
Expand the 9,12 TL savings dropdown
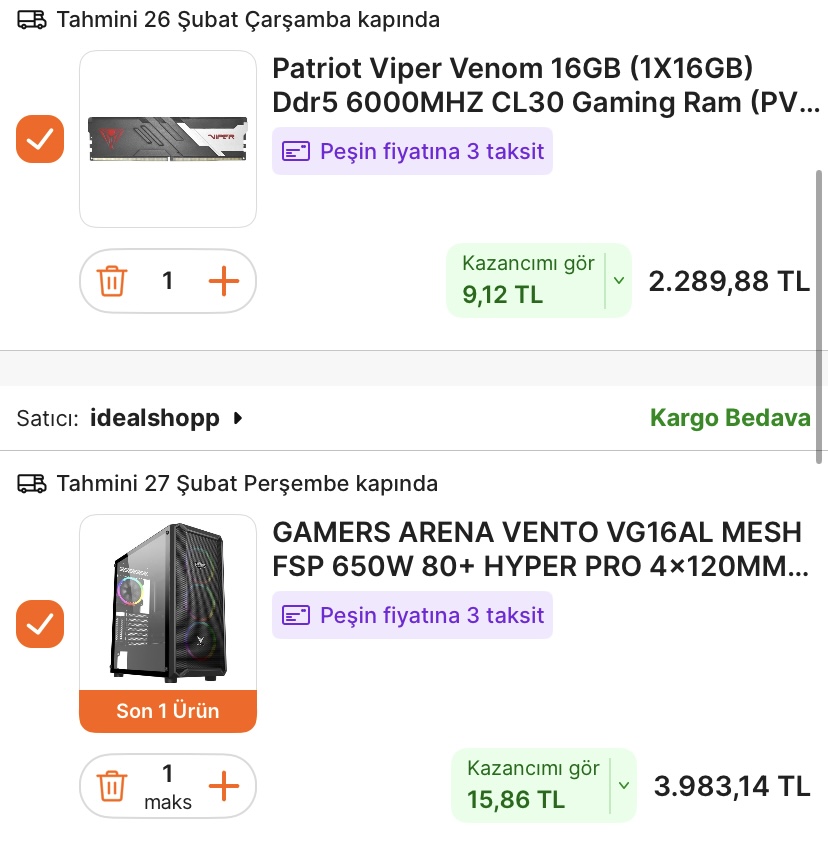point(618,281)
